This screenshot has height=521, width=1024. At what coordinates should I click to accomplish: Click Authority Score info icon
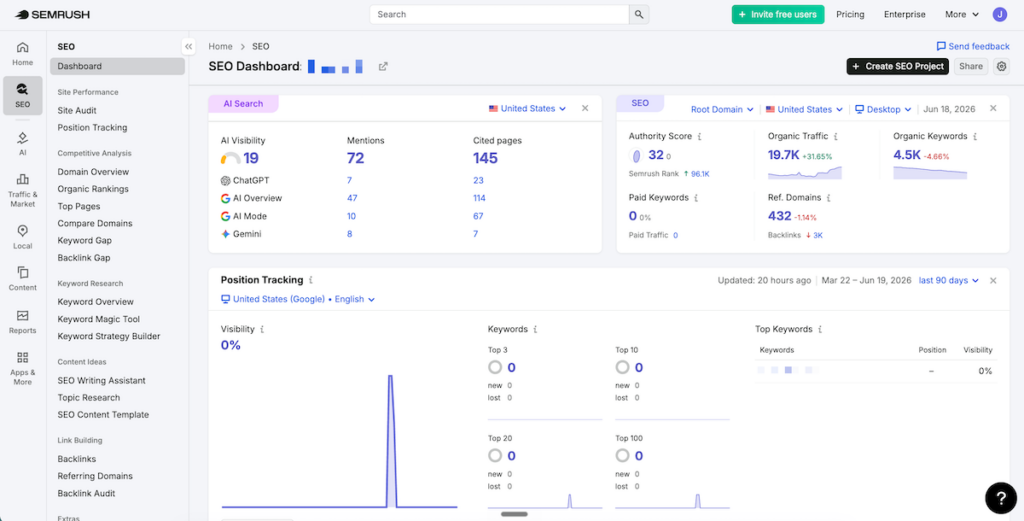pyautogui.click(x=699, y=136)
